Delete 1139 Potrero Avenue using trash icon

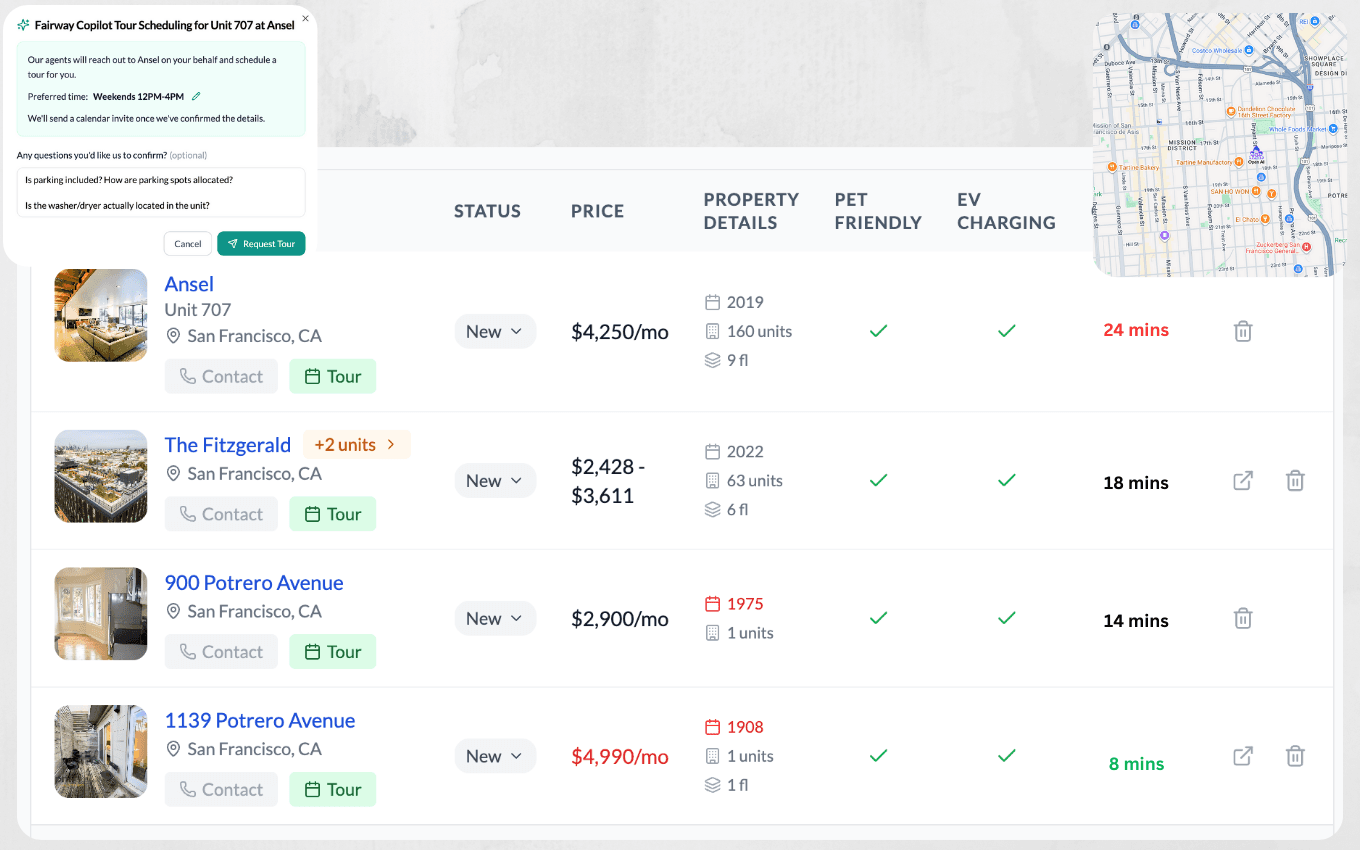tap(1295, 756)
